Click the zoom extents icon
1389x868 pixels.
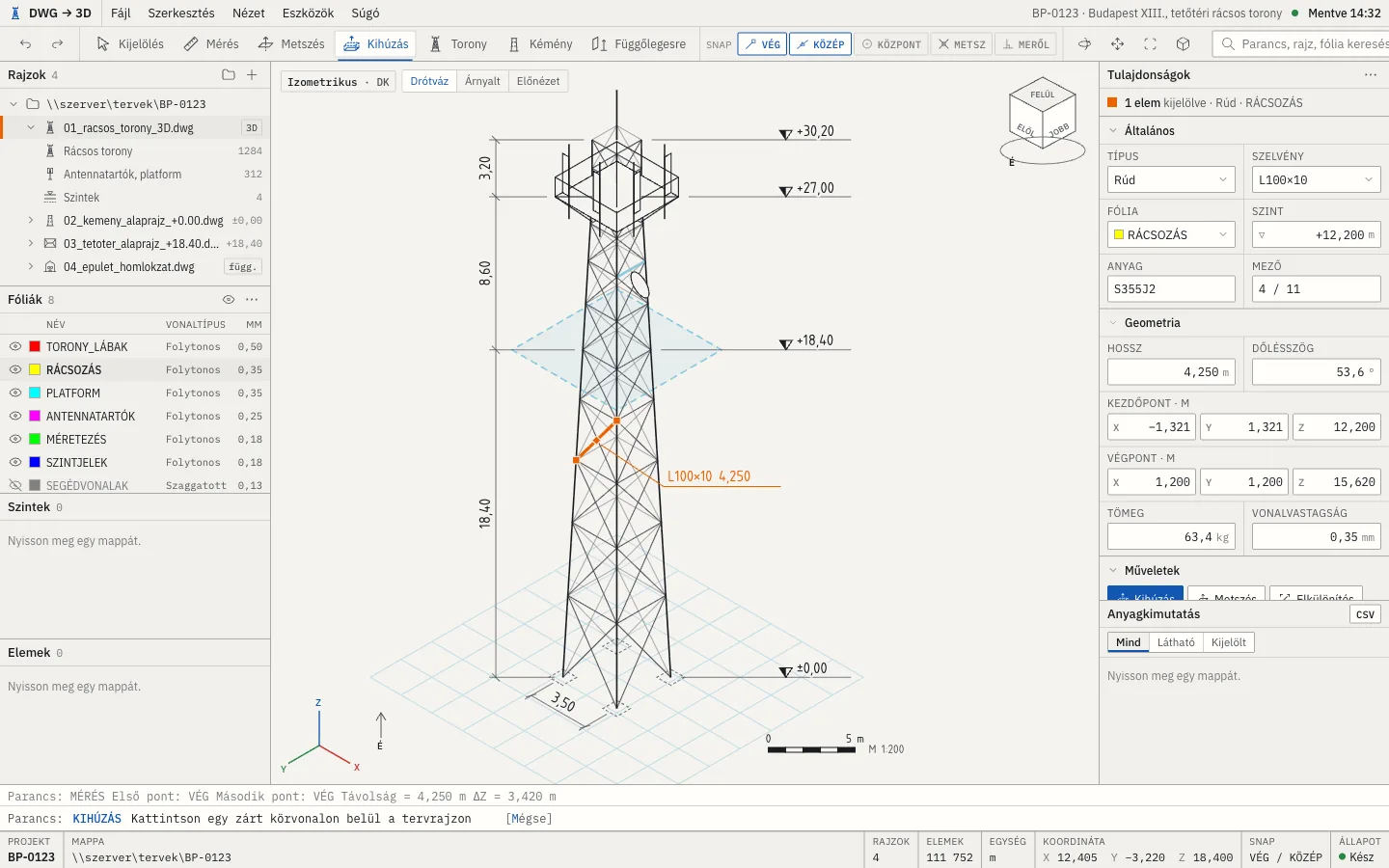pyautogui.click(x=1151, y=44)
